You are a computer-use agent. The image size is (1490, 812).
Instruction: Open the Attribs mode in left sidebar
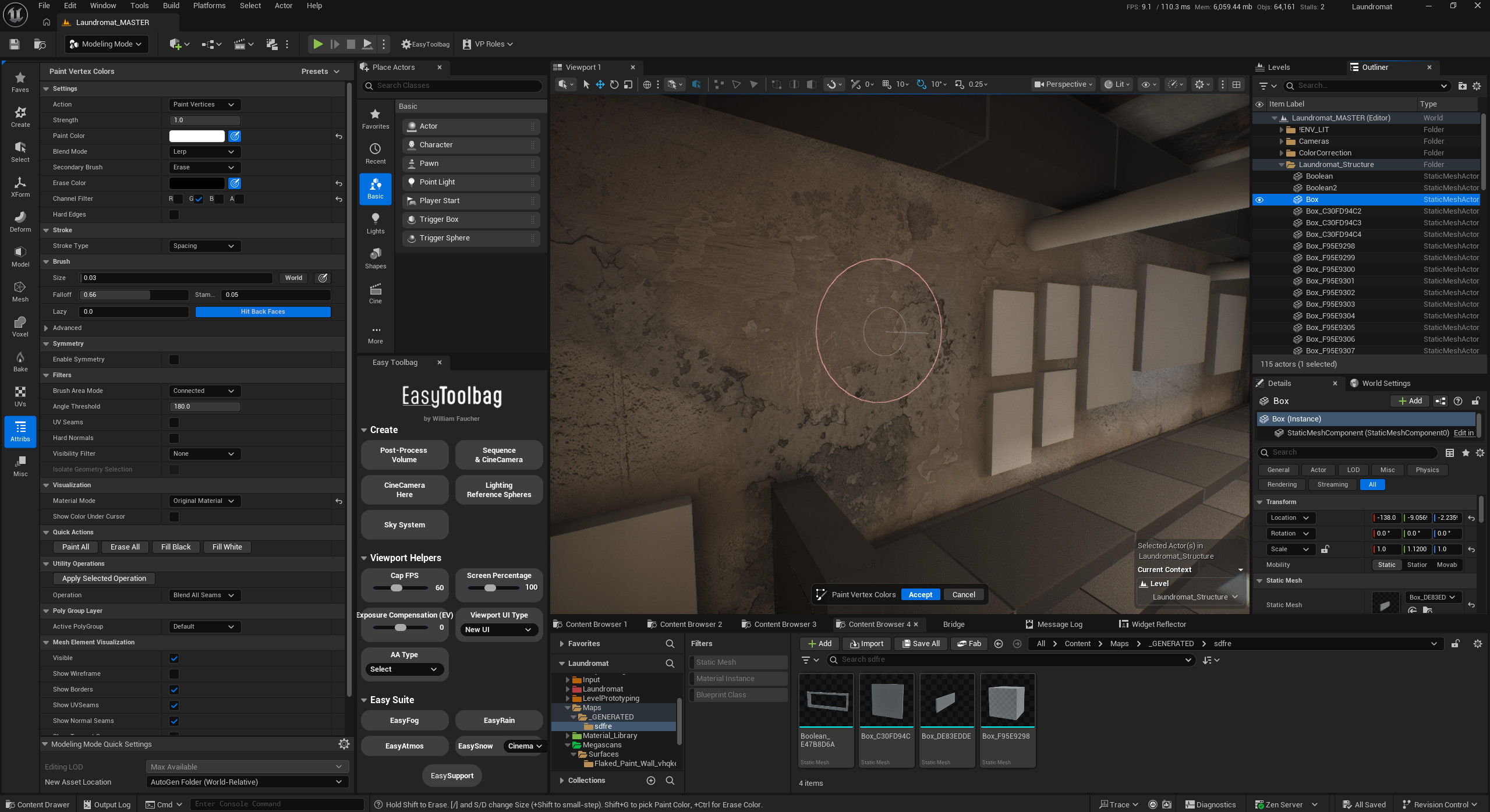20,432
